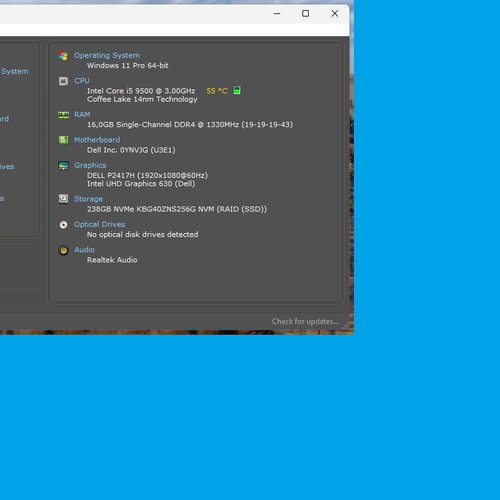This screenshot has width=500, height=500.
Task: Open the Audio section heading
Action: [x=84, y=250]
